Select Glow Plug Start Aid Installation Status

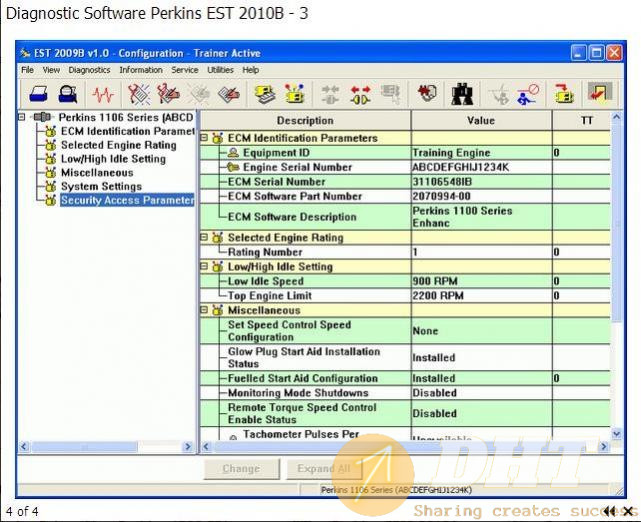pyautogui.click(x=405, y=358)
